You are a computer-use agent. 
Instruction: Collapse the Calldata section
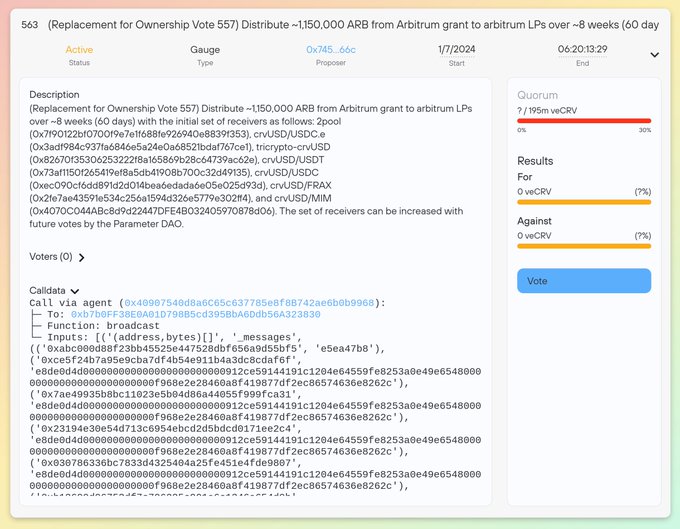75,291
